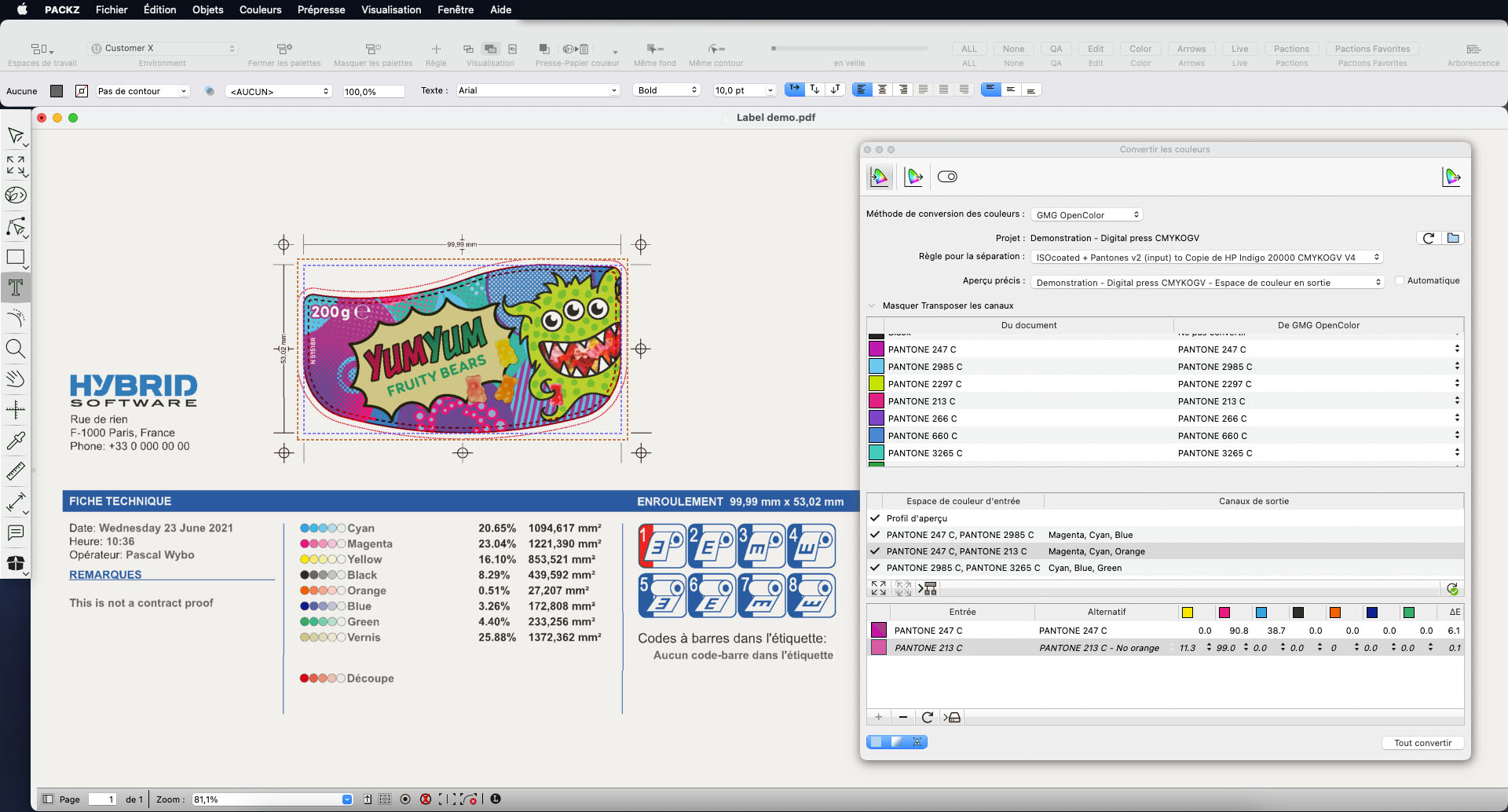1508x812 pixels.
Task: Open the Règle pour la séparation dropdown
Action: point(1206,257)
